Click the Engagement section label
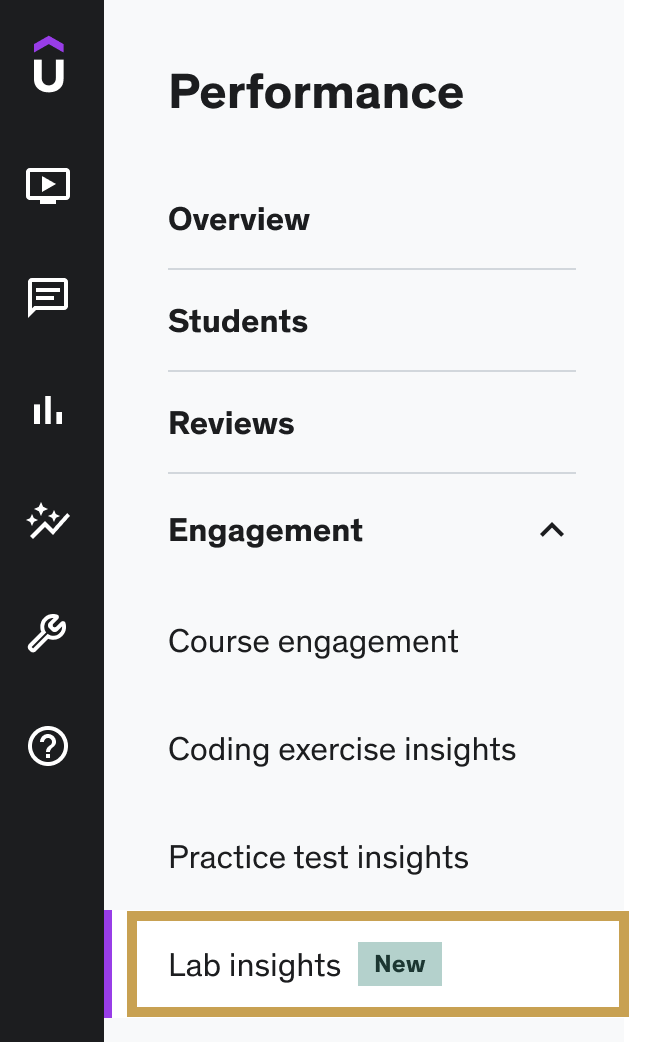 coord(265,530)
